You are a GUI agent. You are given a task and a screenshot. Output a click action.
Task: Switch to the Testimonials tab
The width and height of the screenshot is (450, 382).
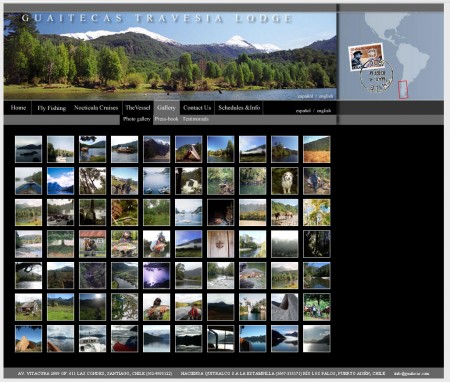(x=196, y=119)
